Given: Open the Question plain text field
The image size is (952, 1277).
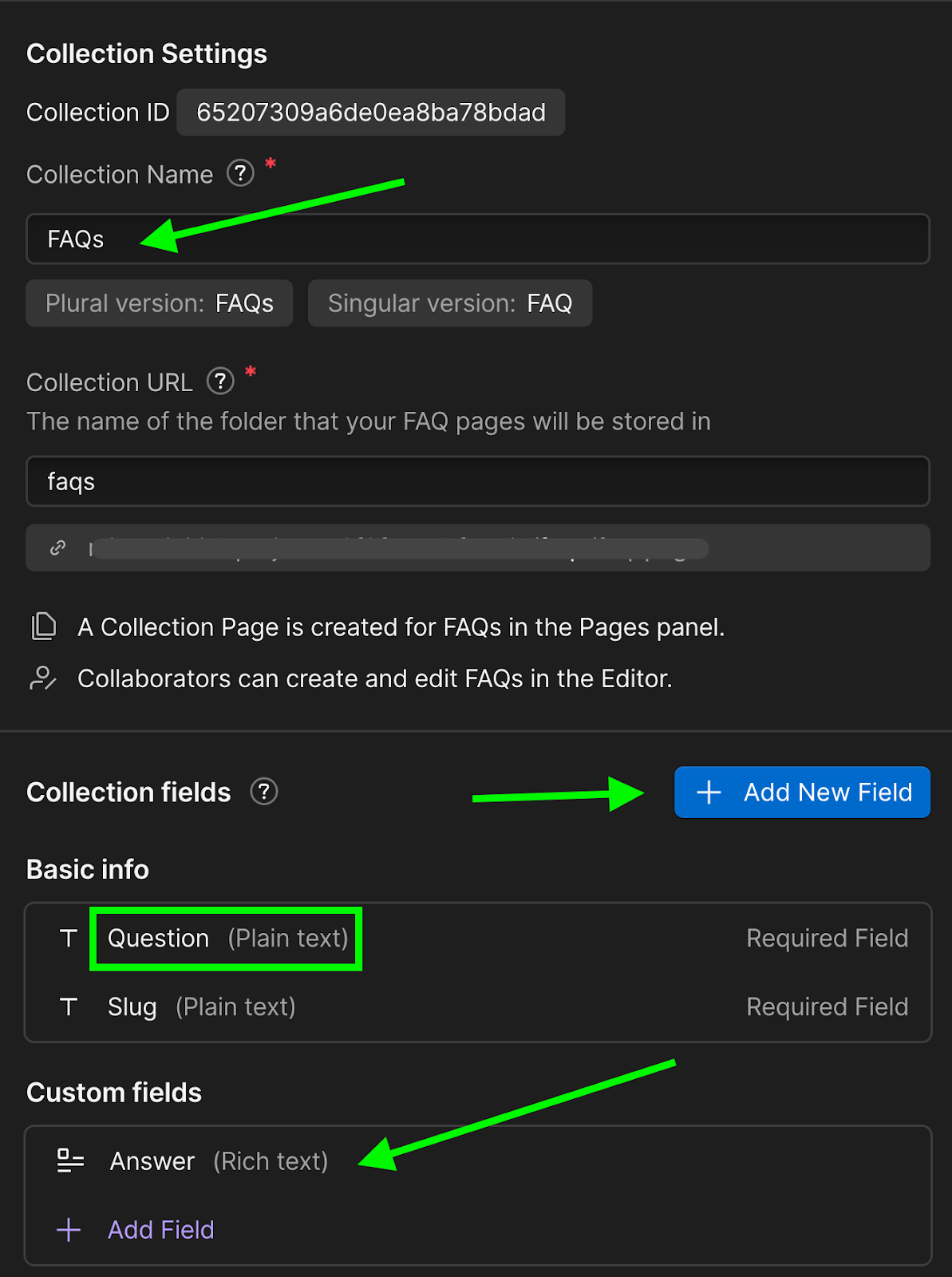Looking at the screenshot, I should coord(227,939).
